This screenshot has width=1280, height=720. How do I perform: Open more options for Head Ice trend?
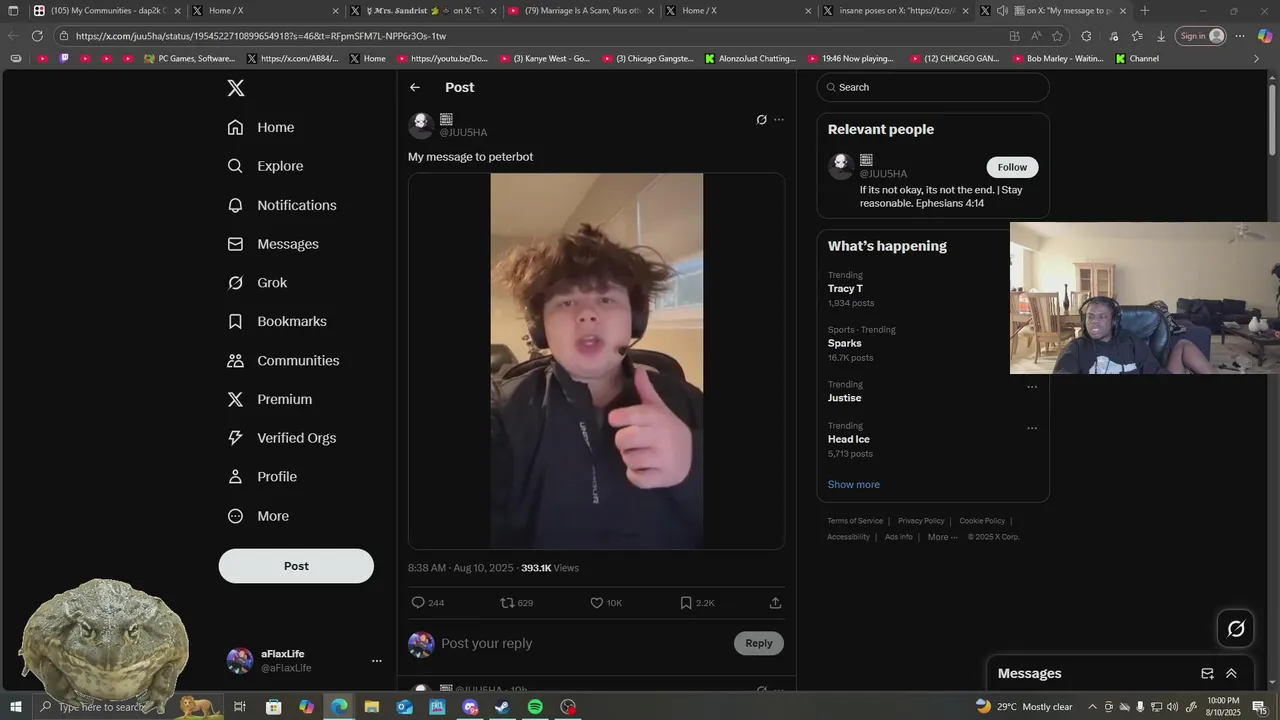(x=1032, y=428)
